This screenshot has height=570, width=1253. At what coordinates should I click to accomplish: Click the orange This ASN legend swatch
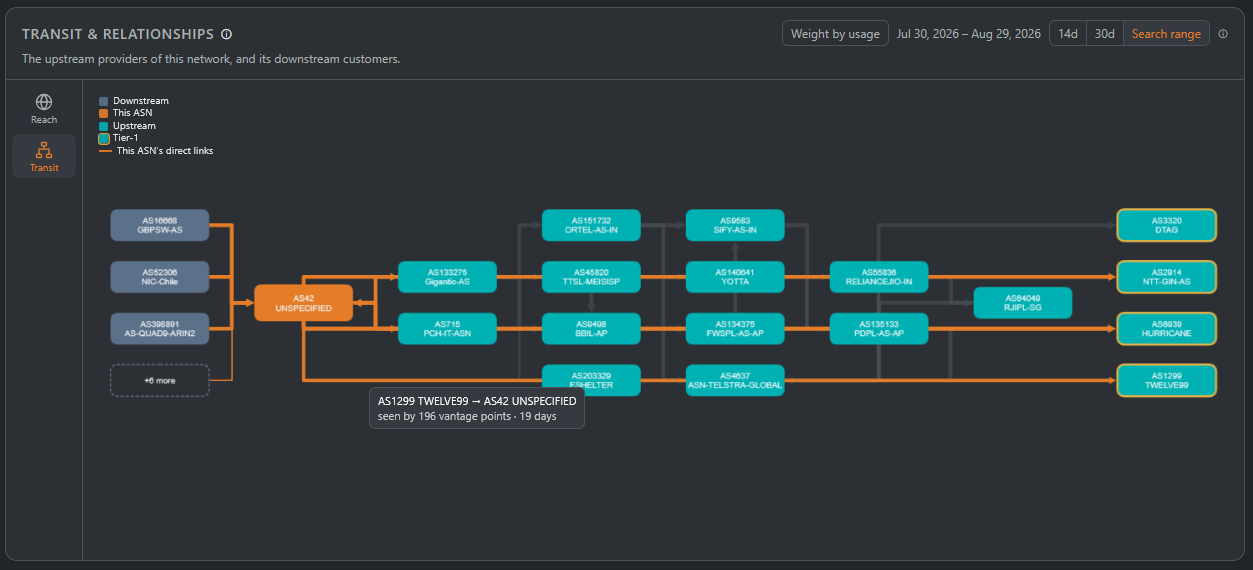click(104, 114)
